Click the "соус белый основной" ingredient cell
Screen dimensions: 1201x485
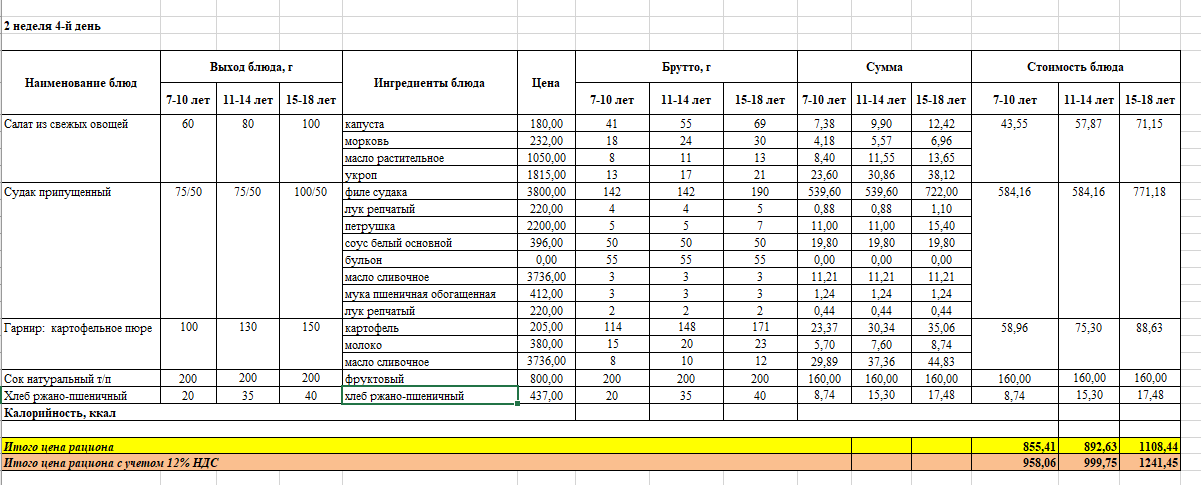(398, 242)
